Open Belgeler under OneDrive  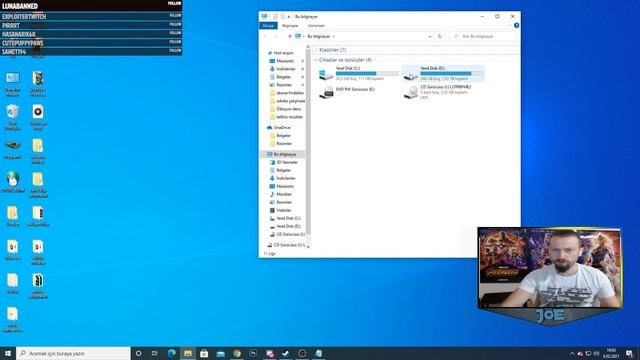pyautogui.click(x=283, y=136)
